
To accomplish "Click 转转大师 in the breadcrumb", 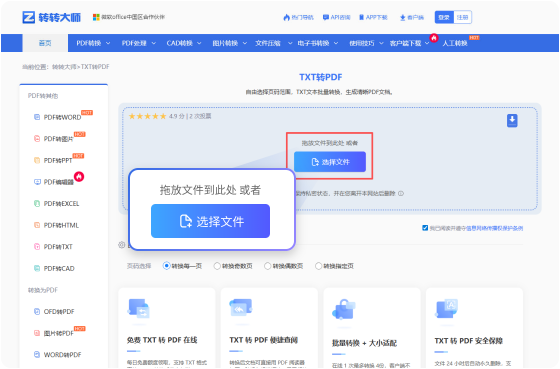I will coord(64,67).
